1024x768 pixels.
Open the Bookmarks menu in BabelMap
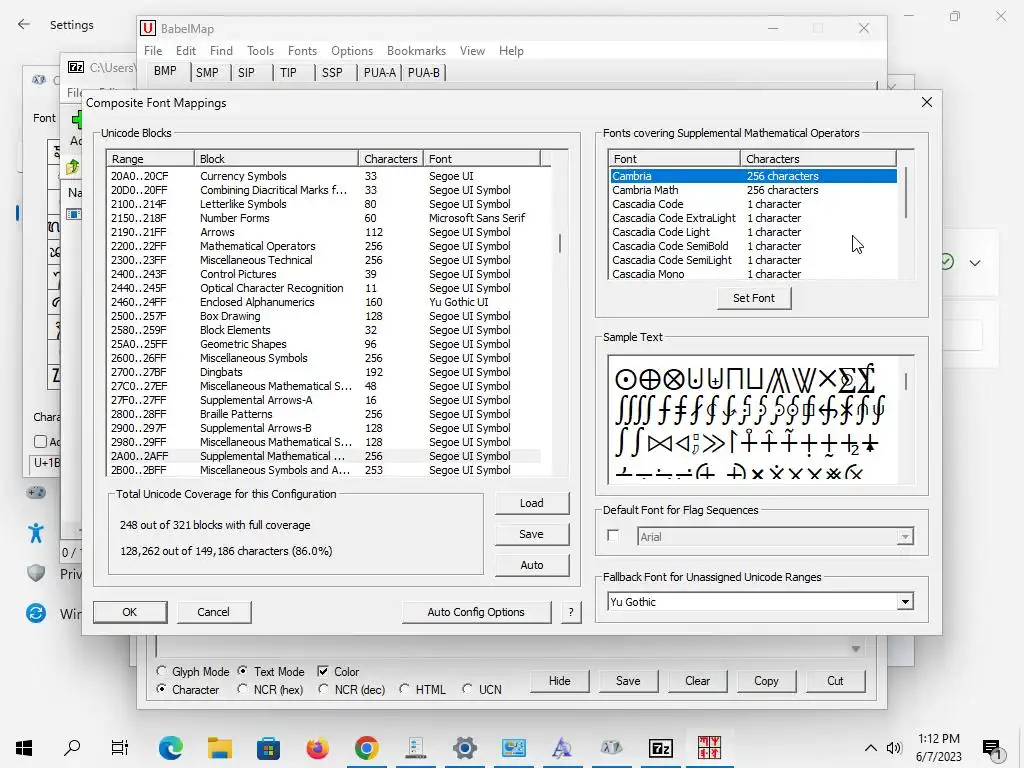pyautogui.click(x=416, y=50)
